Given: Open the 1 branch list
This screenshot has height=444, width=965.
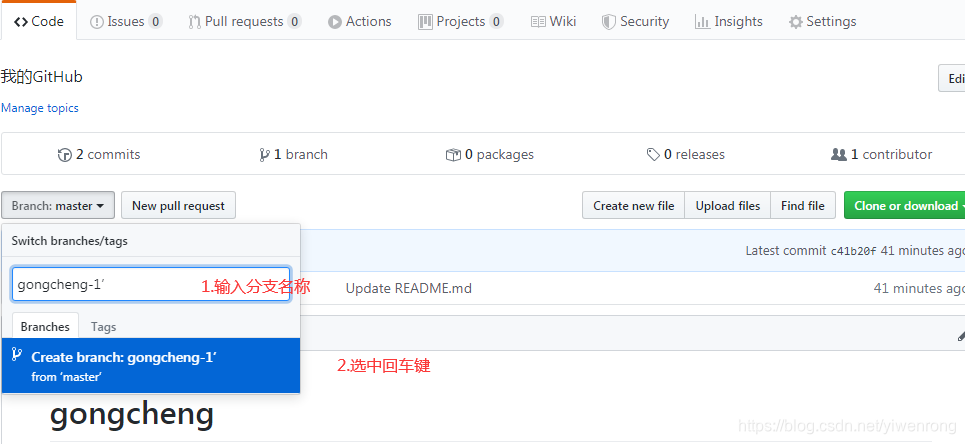Looking at the screenshot, I should [294, 155].
